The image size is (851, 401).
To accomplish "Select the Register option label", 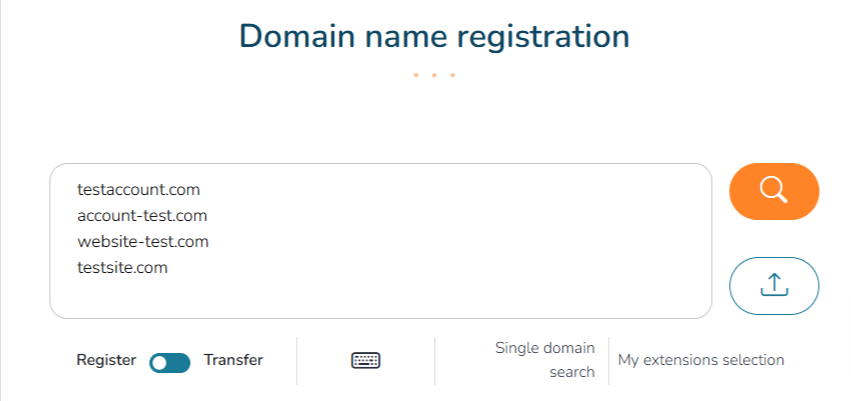I will pyautogui.click(x=106, y=360).
